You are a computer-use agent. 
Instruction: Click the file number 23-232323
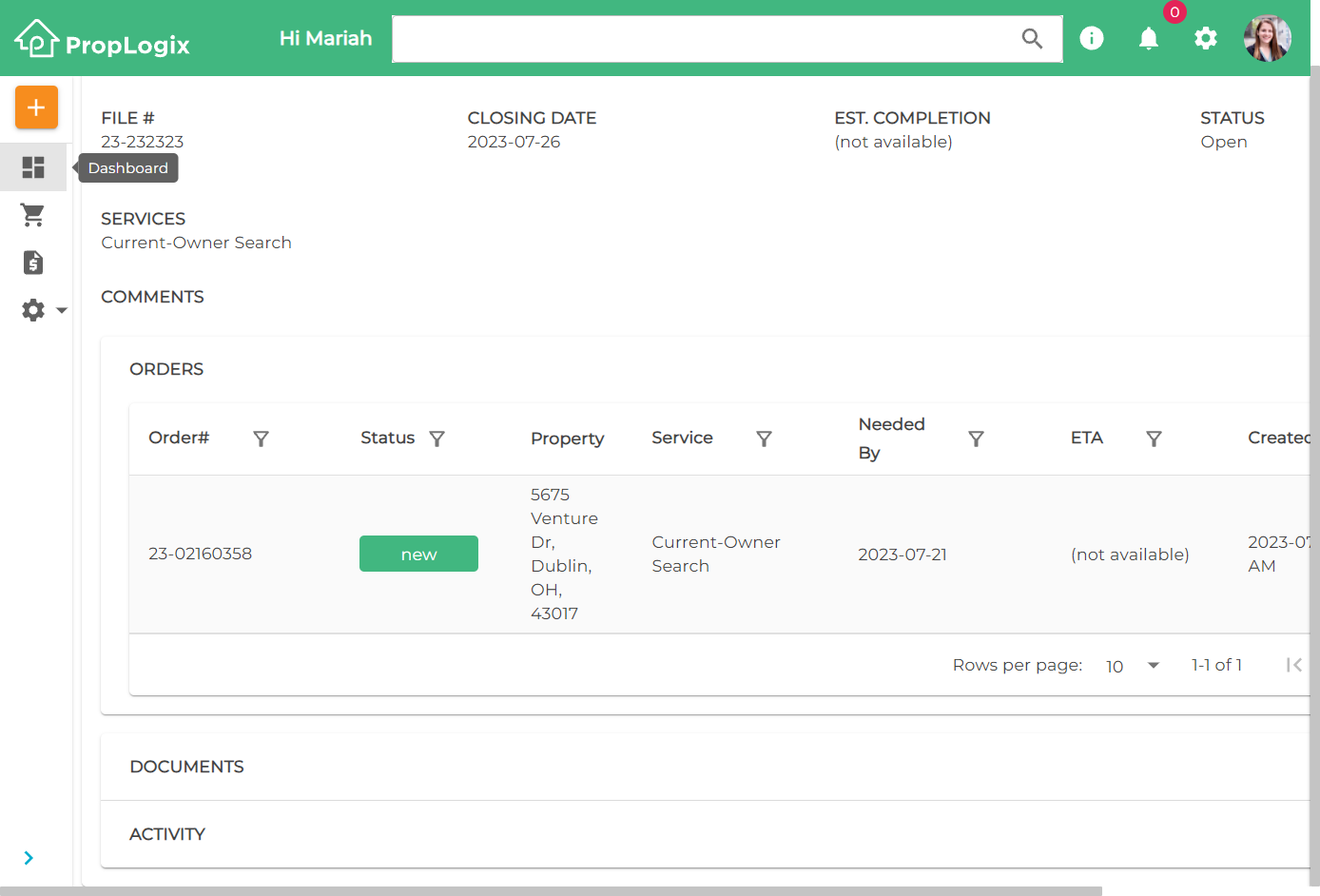coord(143,142)
